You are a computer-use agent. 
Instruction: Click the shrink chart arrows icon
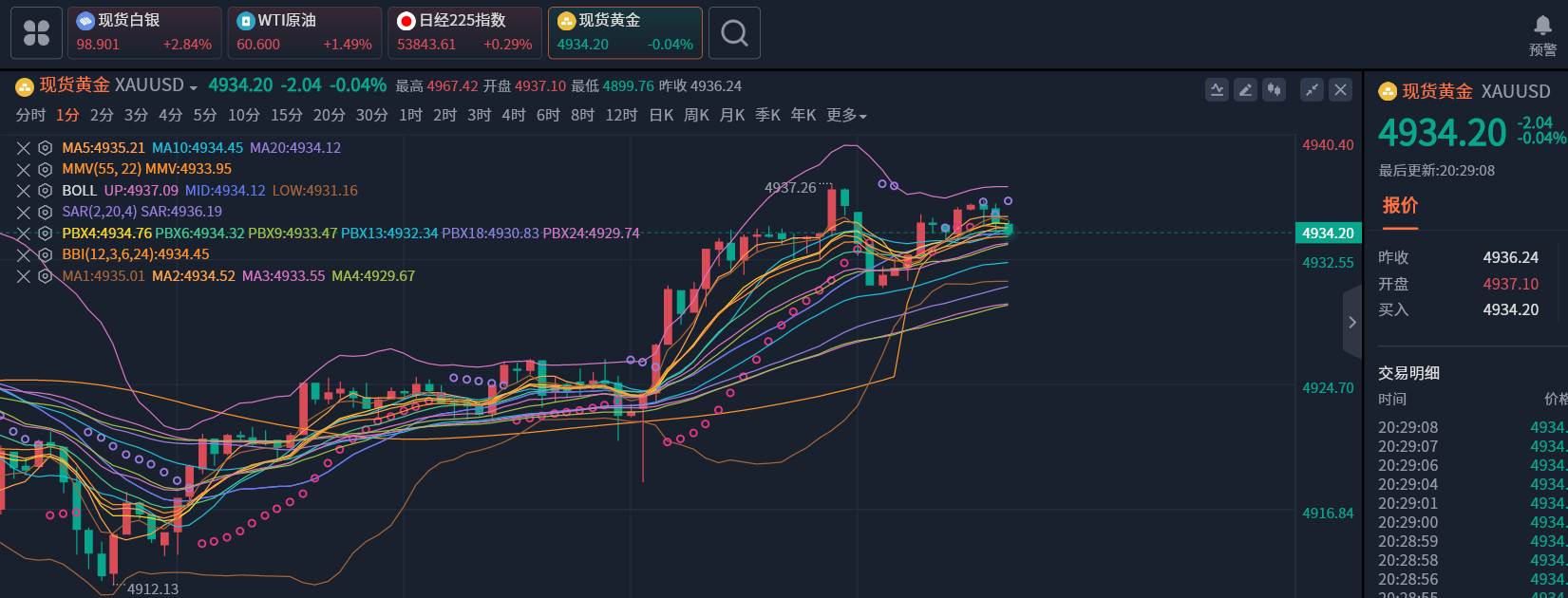[x=1312, y=90]
